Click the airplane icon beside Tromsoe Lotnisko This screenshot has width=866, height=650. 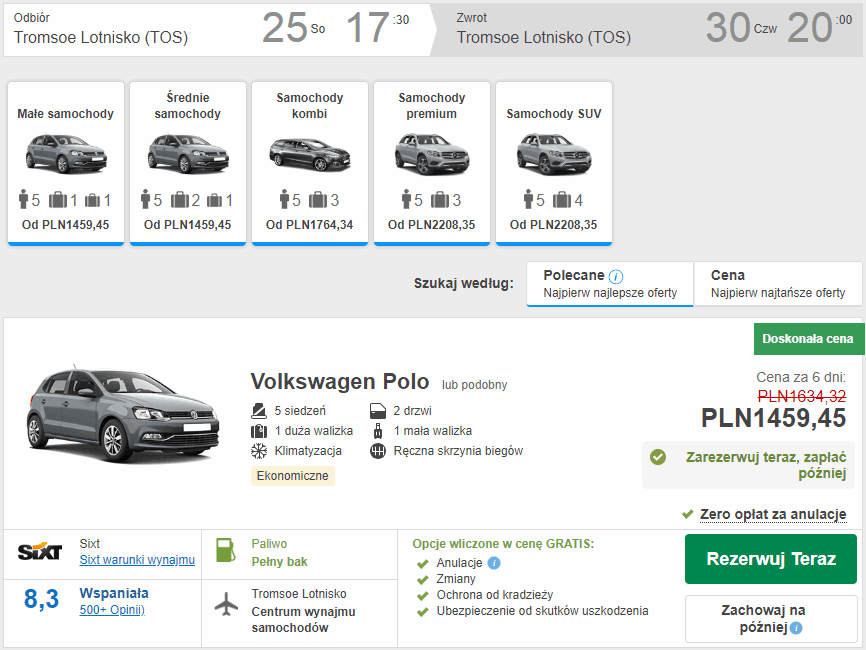[x=226, y=604]
